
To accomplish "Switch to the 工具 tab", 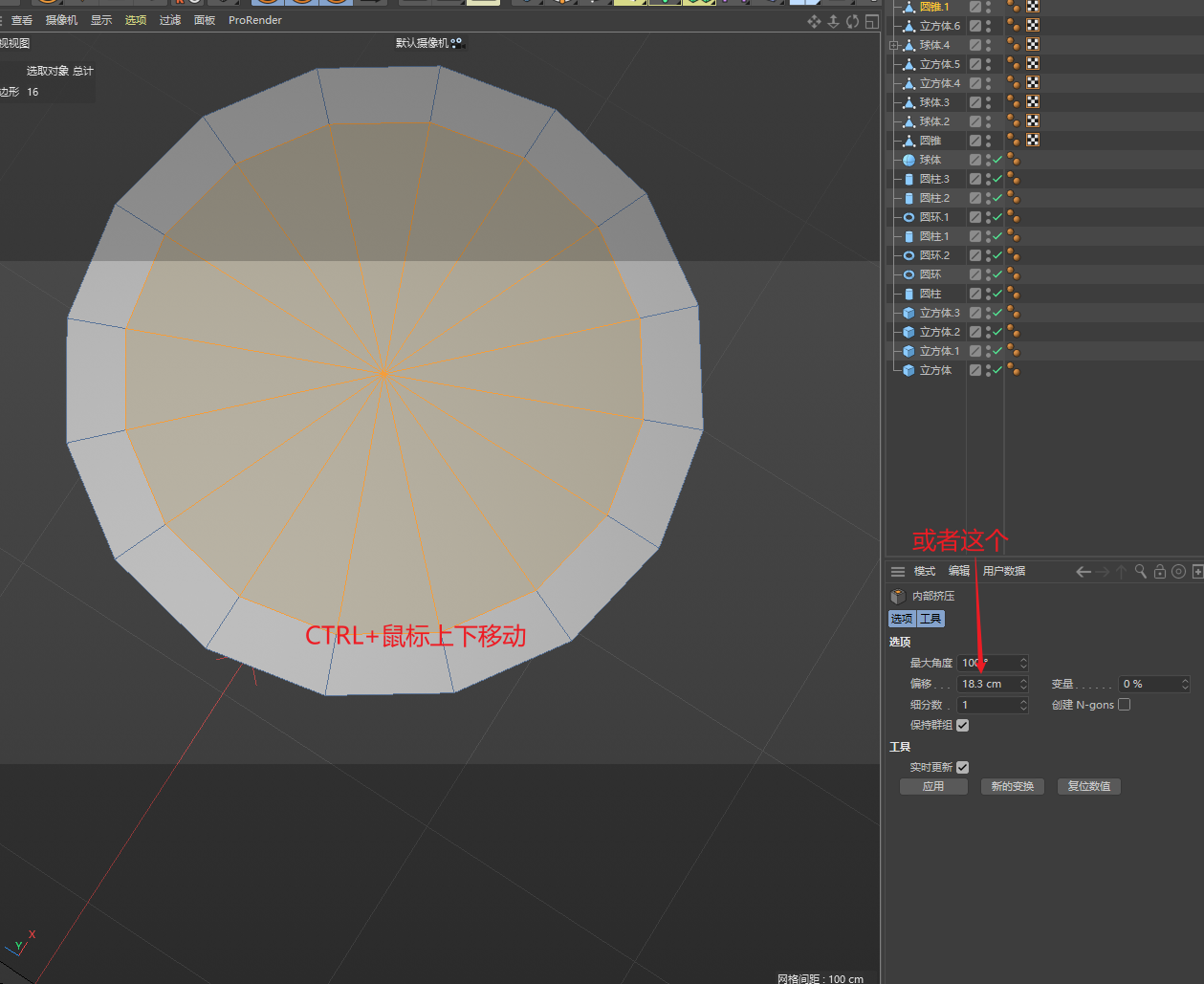I will click(930, 619).
